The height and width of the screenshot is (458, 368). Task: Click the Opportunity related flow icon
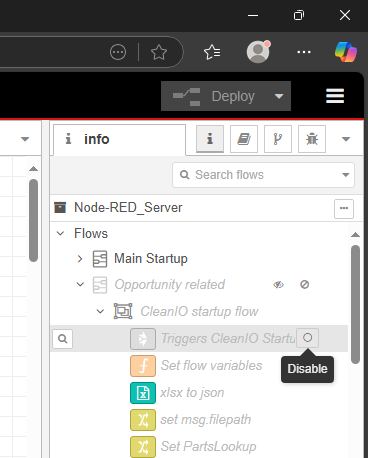click(100, 285)
